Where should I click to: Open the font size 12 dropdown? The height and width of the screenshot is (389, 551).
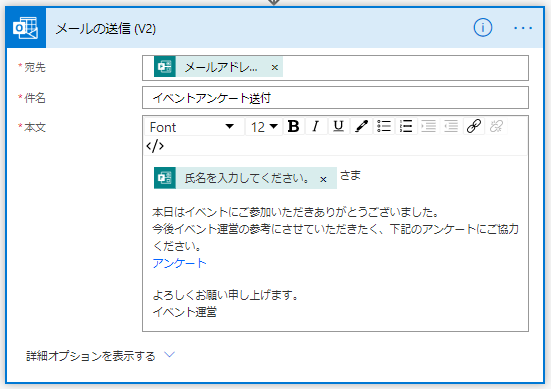264,127
